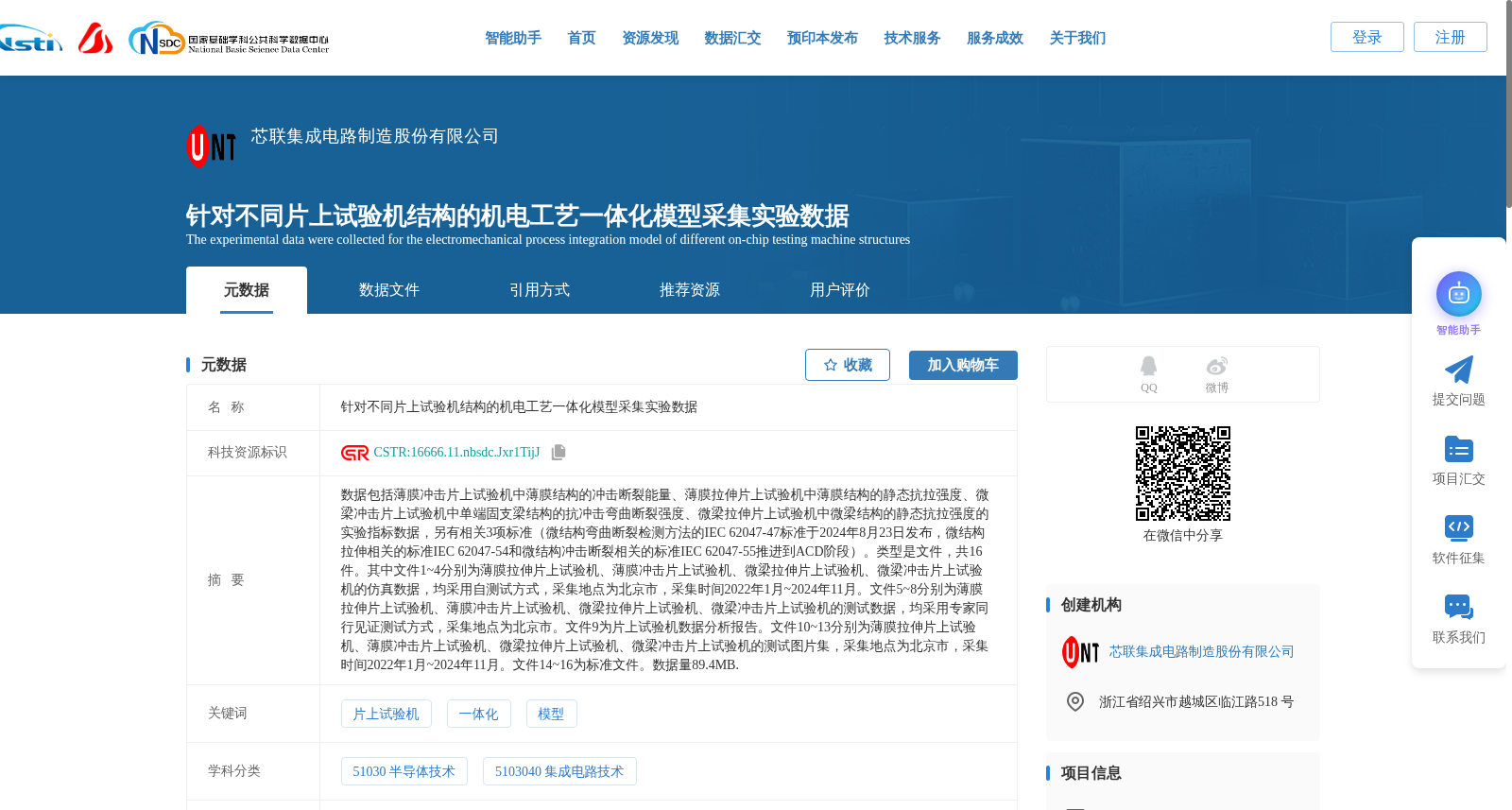Click the UNT logo under 创建机构
The width and height of the screenshot is (1512, 810).
click(1080, 652)
